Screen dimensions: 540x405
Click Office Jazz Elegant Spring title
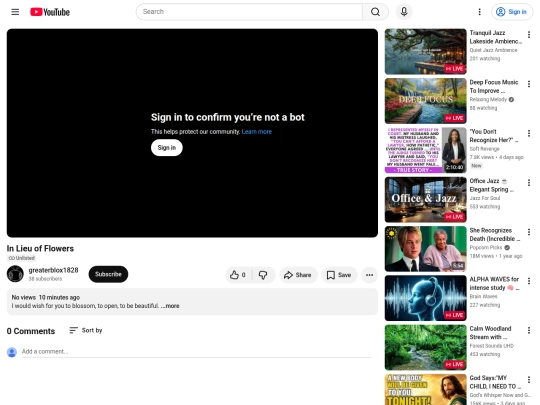491,185
